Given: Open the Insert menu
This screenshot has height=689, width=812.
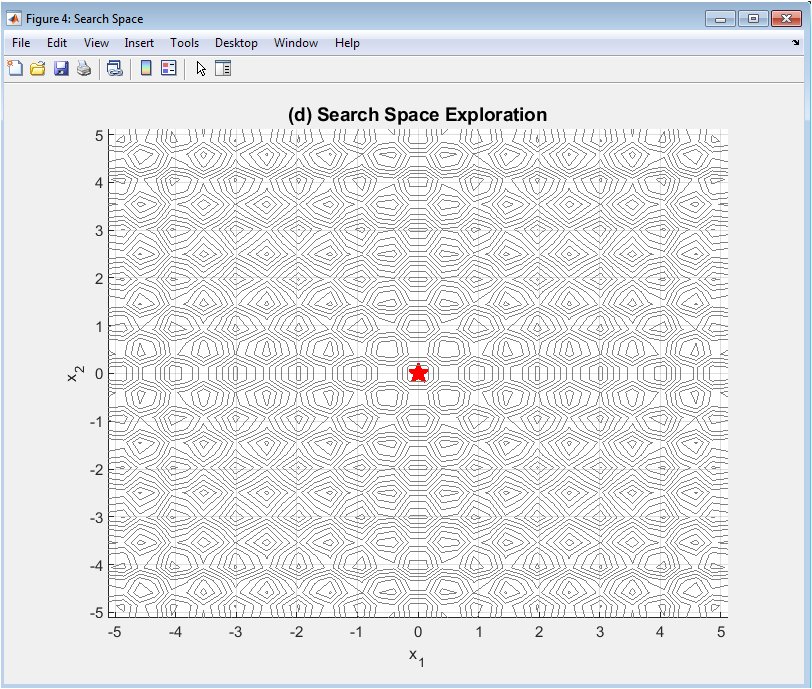Looking at the screenshot, I should pos(139,43).
